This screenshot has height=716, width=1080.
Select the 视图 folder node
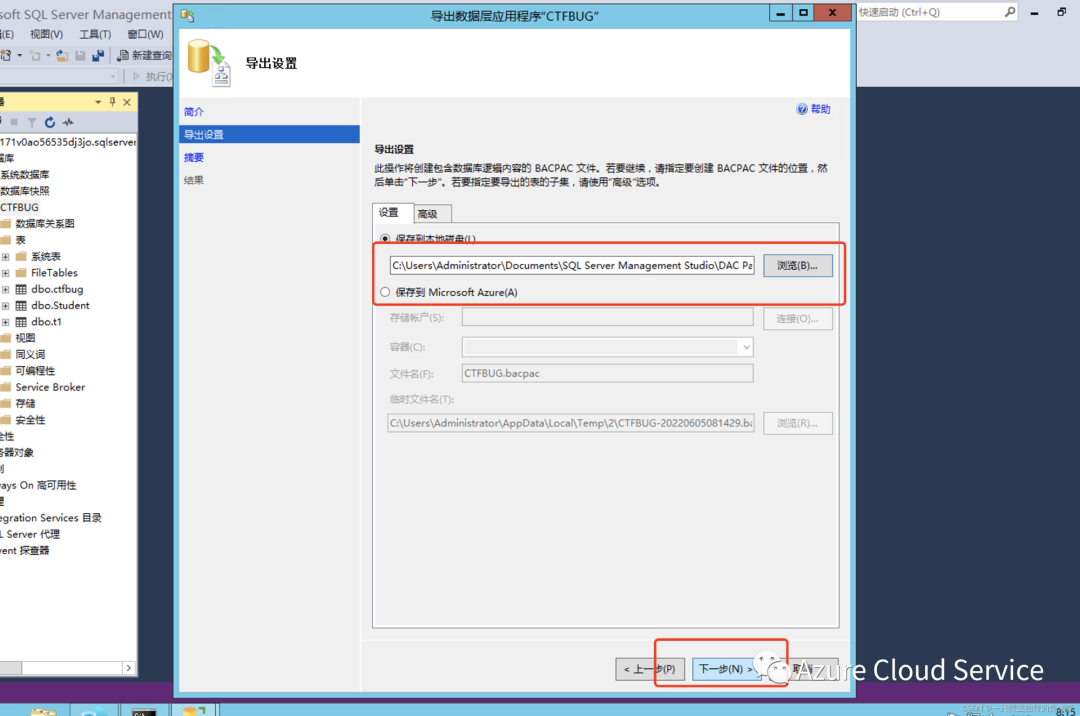click(25, 338)
